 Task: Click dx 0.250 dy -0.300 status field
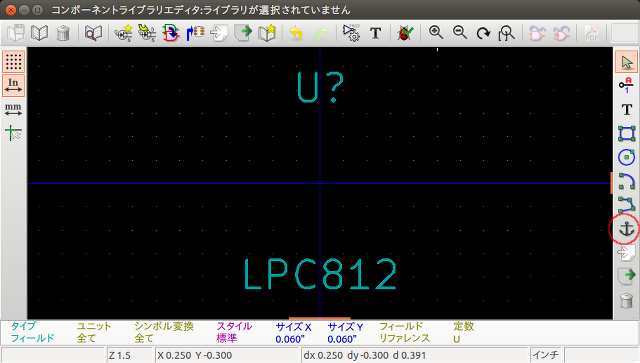(x=415, y=355)
